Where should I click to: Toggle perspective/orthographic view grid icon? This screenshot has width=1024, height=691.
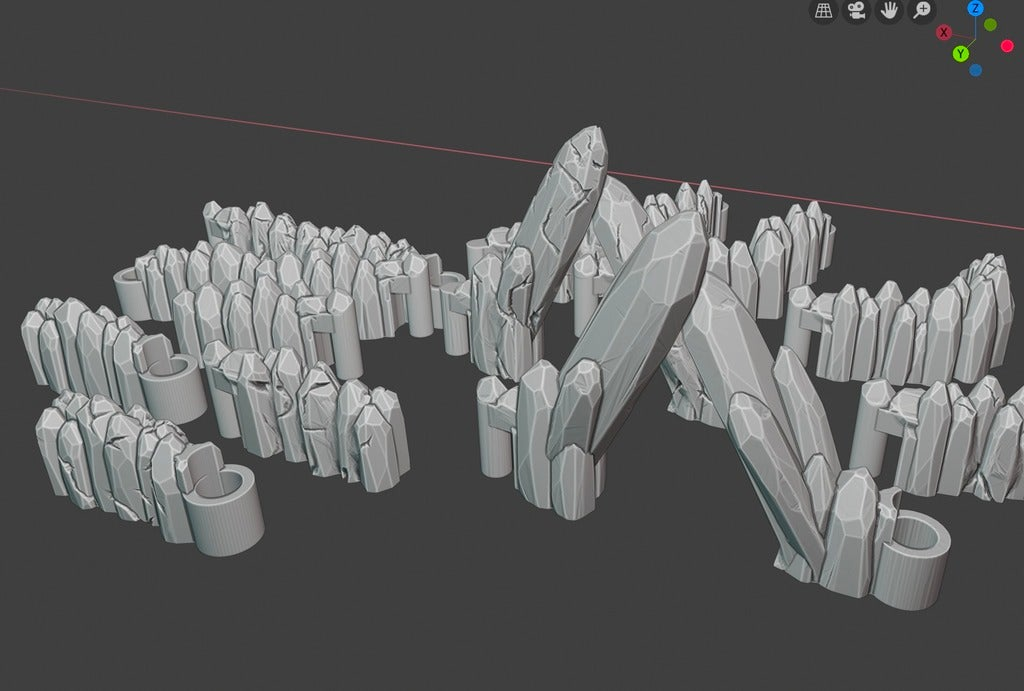click(824, 10)
